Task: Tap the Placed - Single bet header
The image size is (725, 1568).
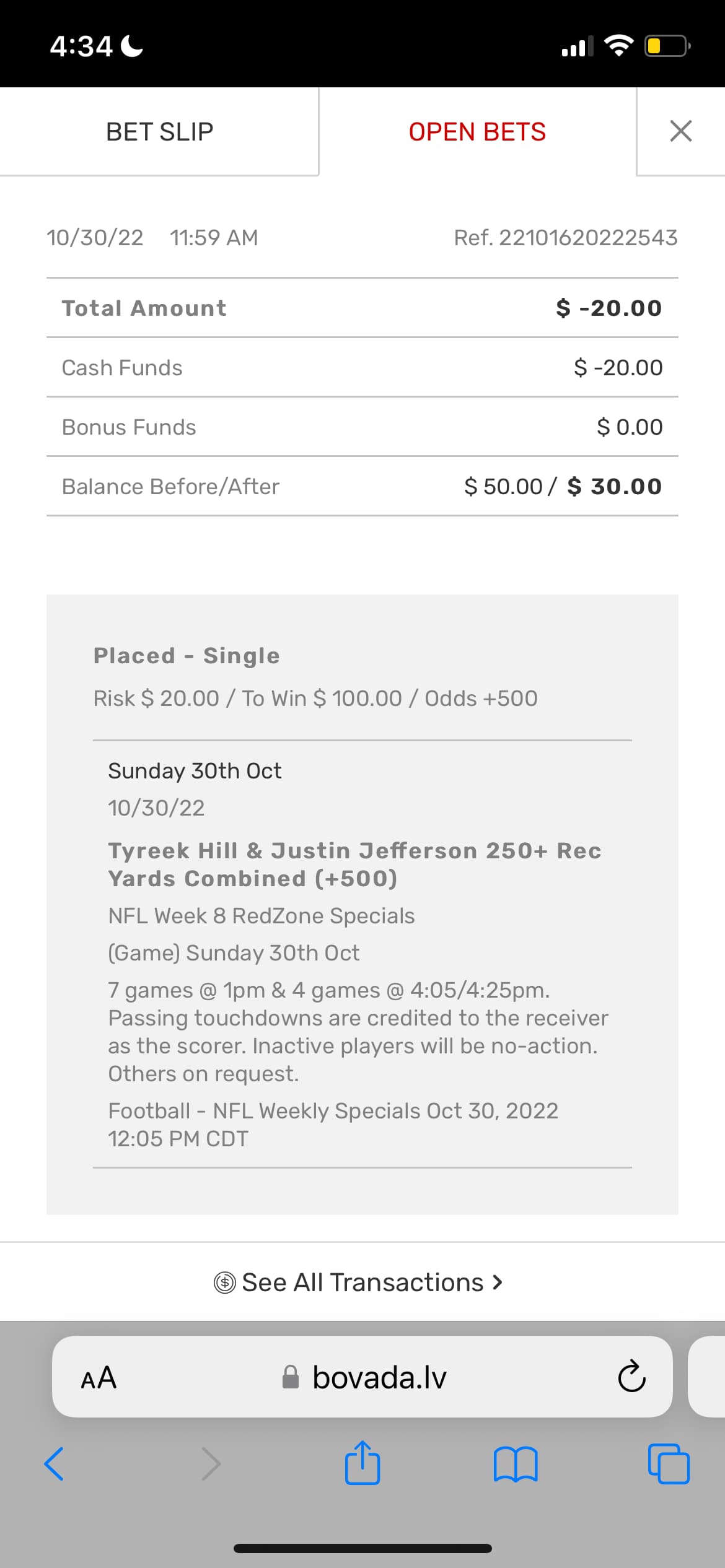Action: coord(187,655)
